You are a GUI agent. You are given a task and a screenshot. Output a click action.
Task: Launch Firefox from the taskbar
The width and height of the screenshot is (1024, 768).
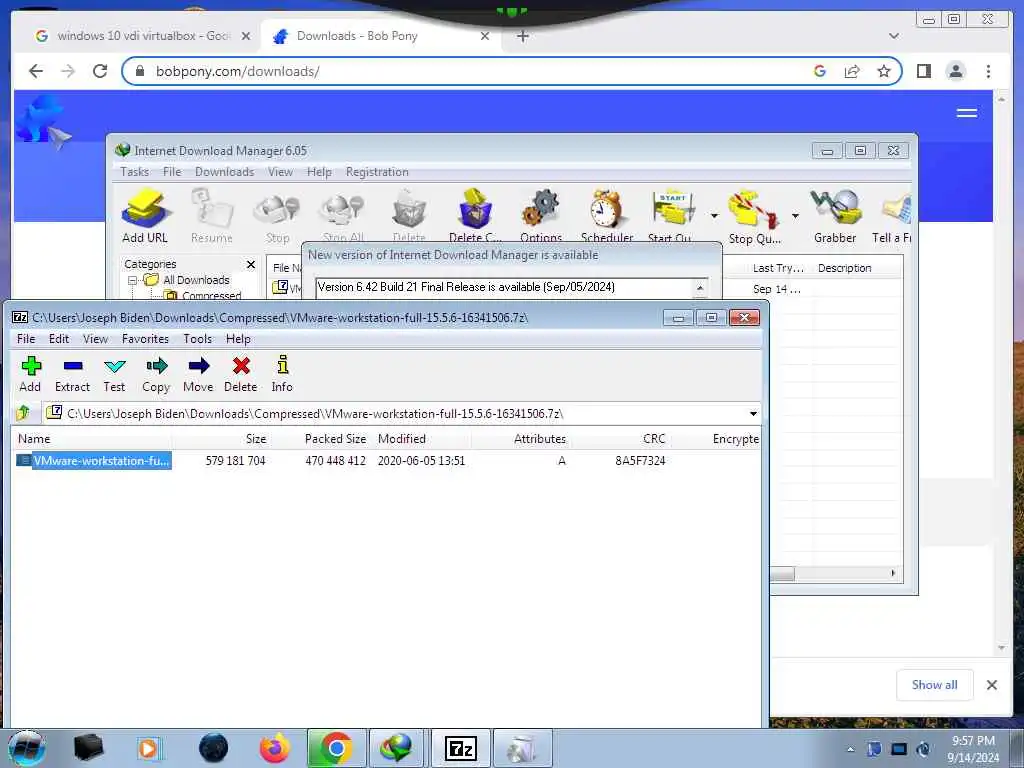[274, 748]
